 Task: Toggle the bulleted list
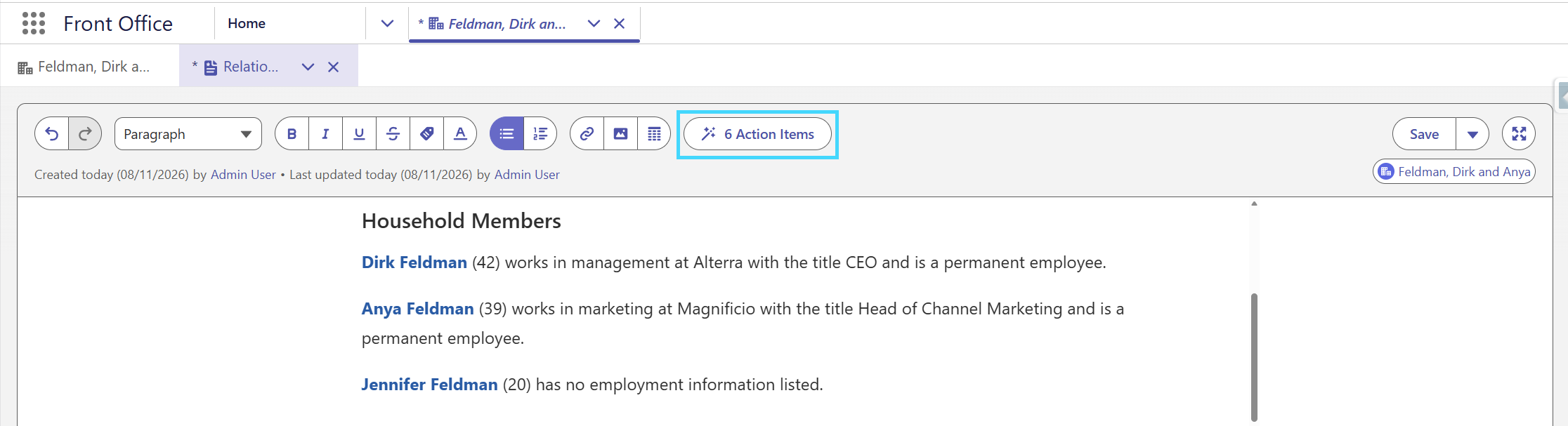507,133
